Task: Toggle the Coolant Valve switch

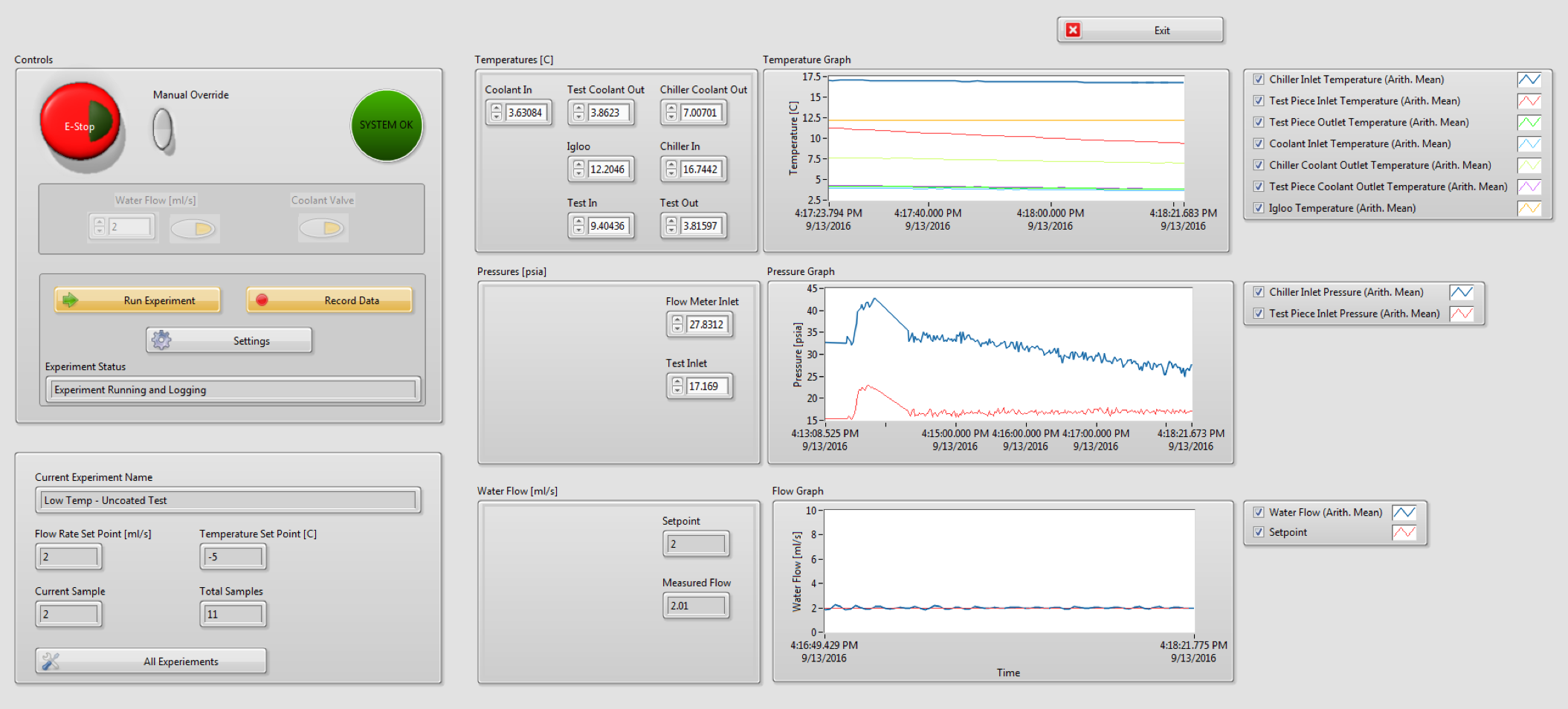Action: coord(322,227)
